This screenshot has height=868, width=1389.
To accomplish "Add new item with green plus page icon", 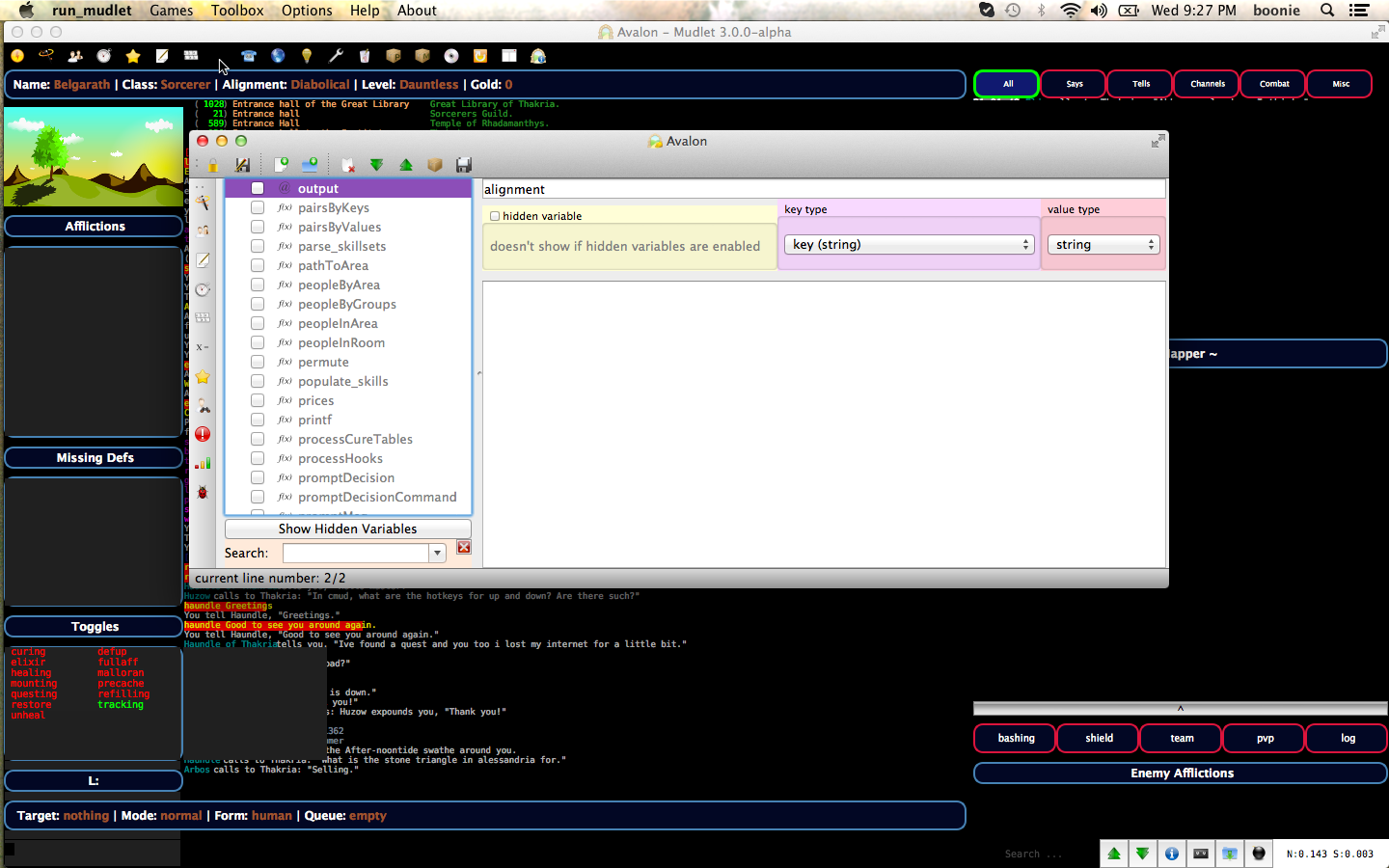I will tap(281, 165).
